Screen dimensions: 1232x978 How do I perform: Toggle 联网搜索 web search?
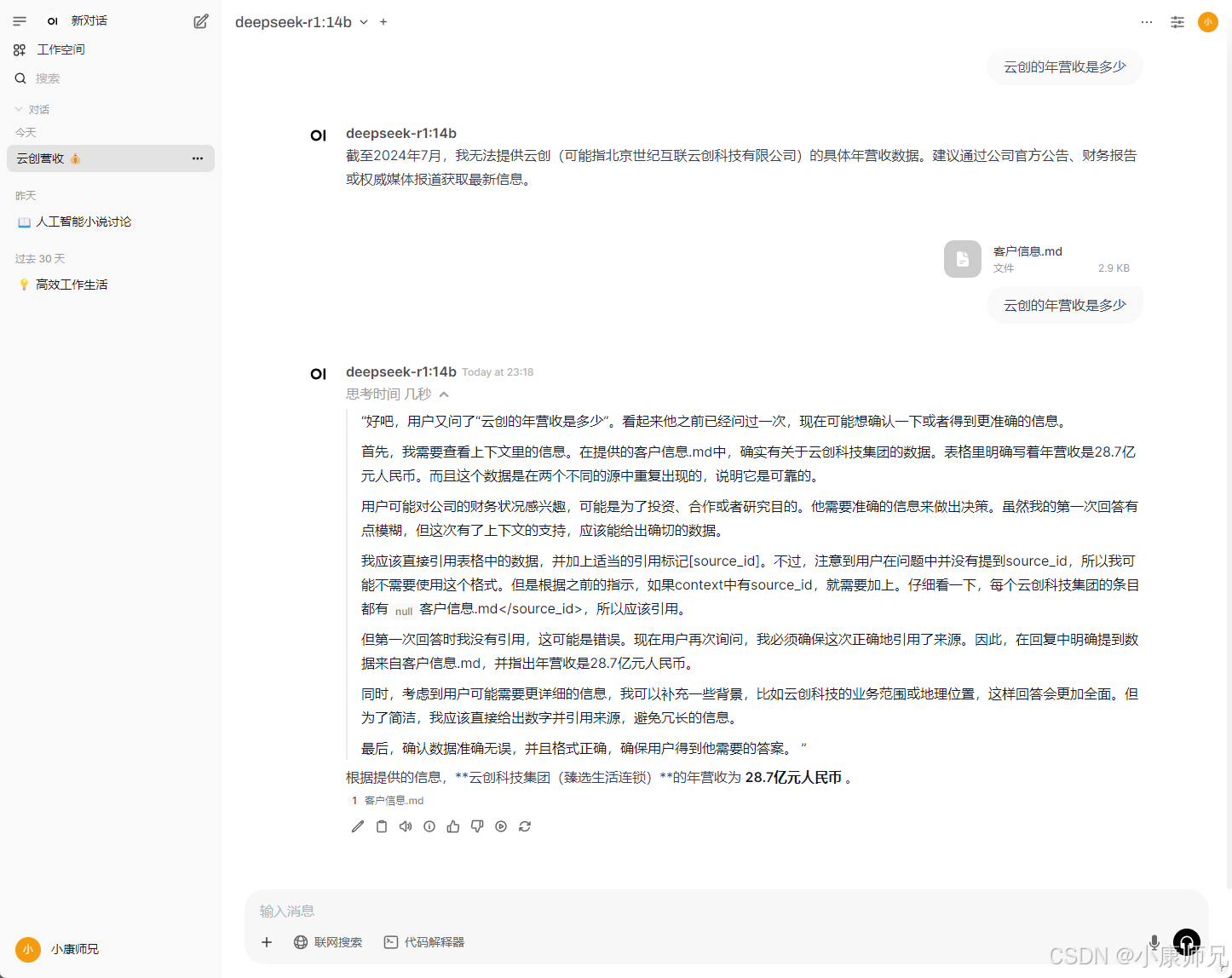point(328,942)
